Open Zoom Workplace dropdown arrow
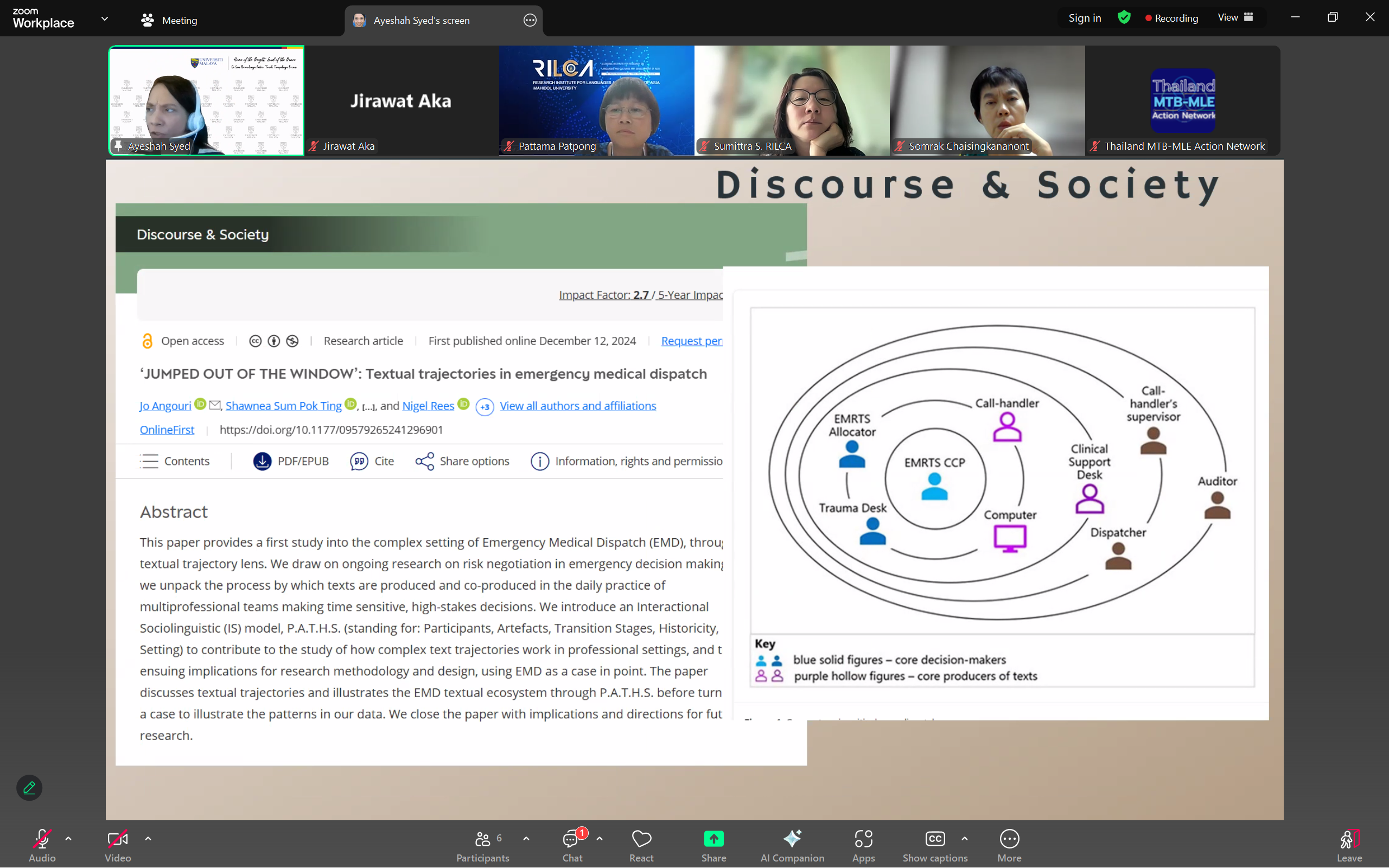Viewport: 1389px width, 868px height. click(x=105, y=19)
